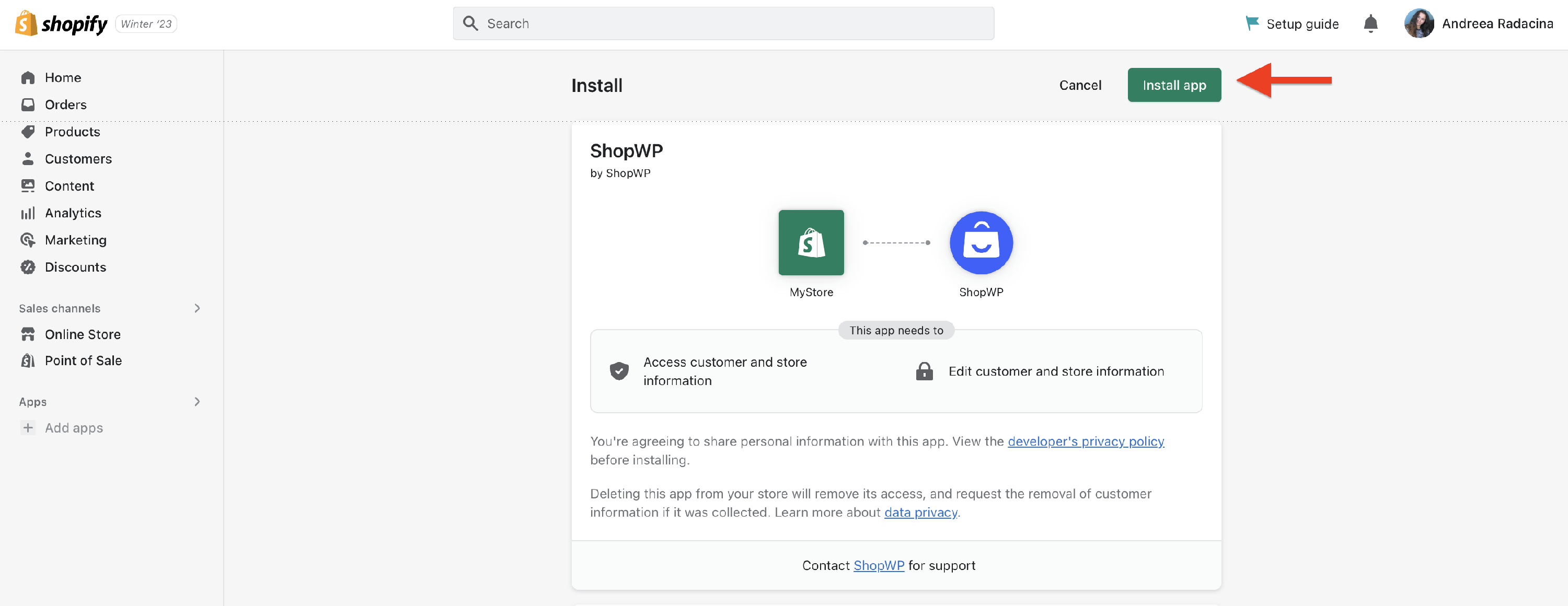Open Customers page from sidebar
Image resolution: width=1568 pixels, height=606 pixels.
[x=78, y=159]
